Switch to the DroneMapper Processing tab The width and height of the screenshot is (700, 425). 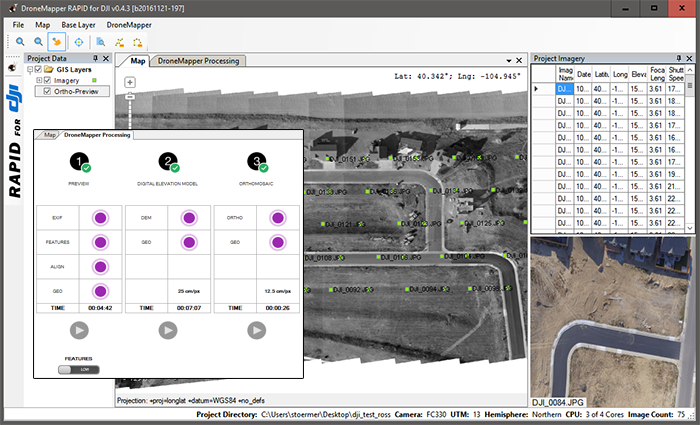pyautogui.click(x=198, y=61)
